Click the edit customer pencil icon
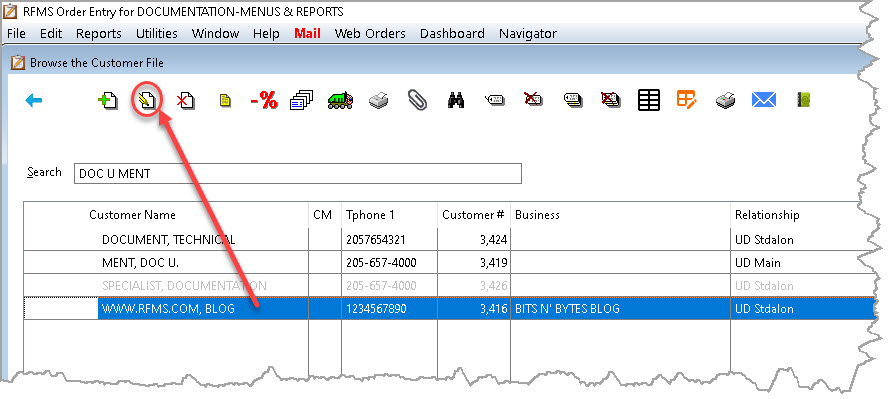 [147, 101]
